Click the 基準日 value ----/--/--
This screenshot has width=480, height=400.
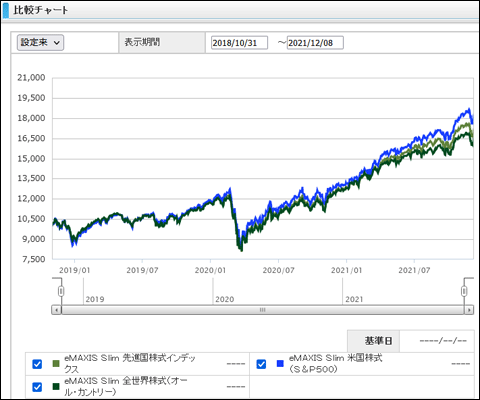coord(443,341)
